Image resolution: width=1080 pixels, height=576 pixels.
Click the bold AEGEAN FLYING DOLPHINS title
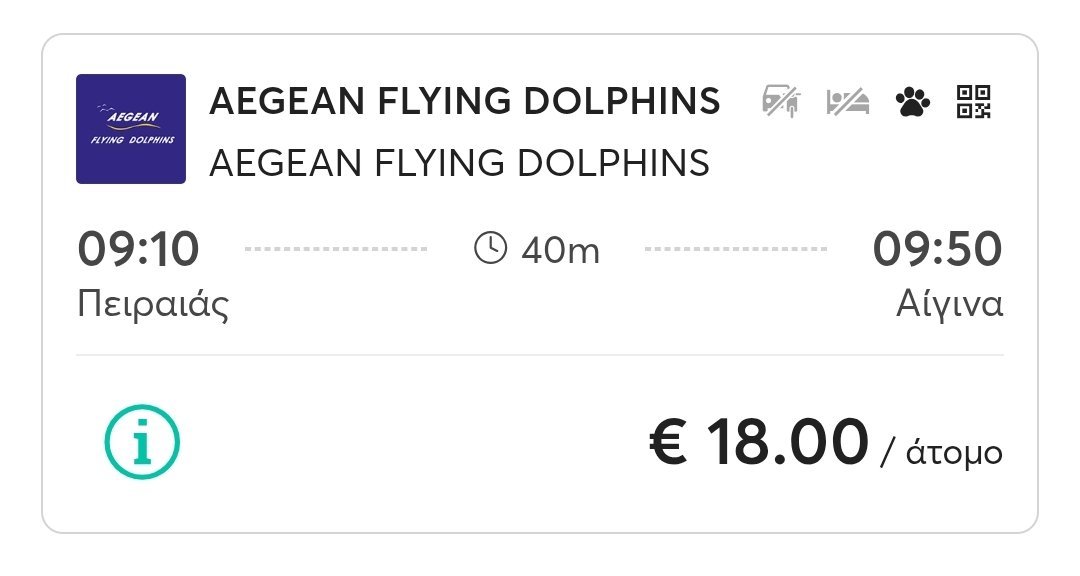tap(465, 101)
